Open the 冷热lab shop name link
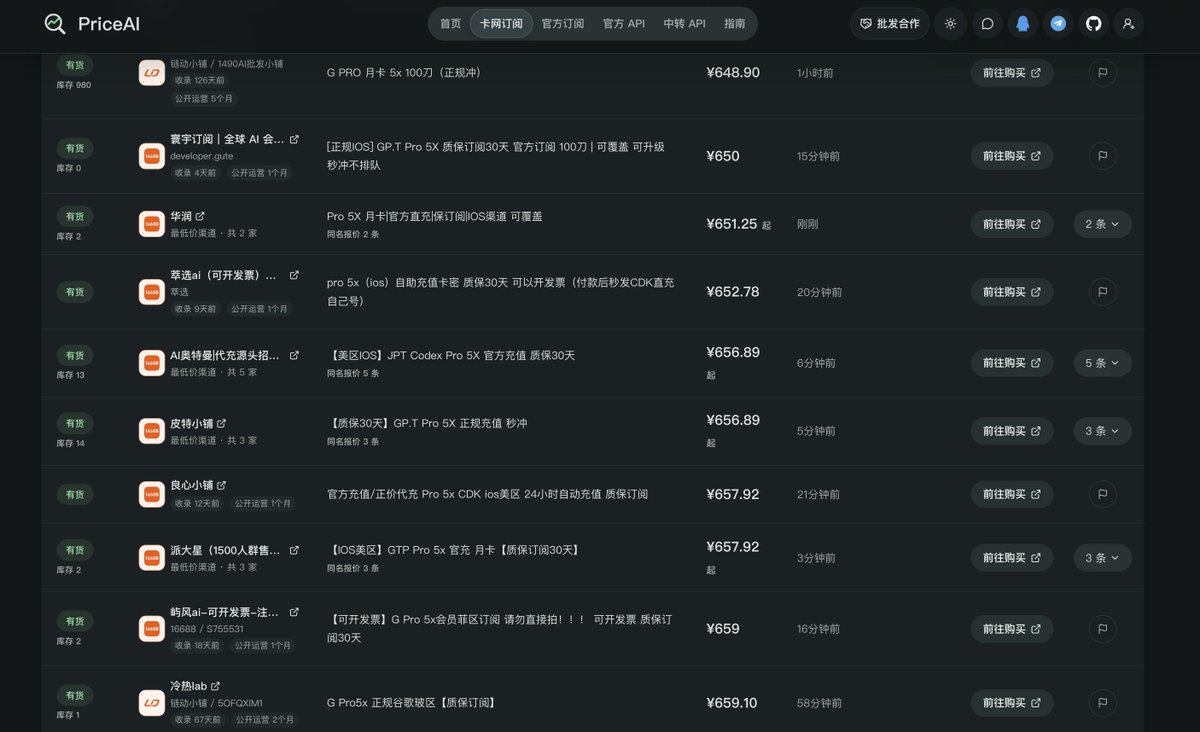 point(189,686)
